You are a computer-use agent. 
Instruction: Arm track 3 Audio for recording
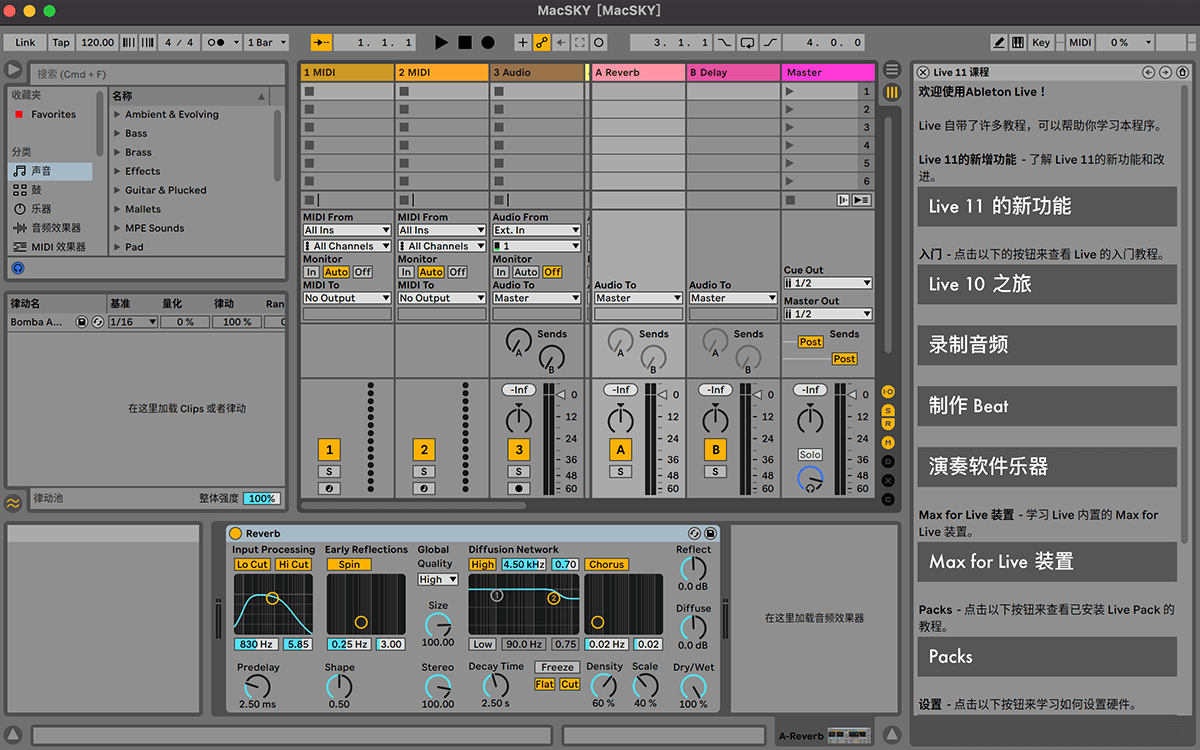pos(518,489)
